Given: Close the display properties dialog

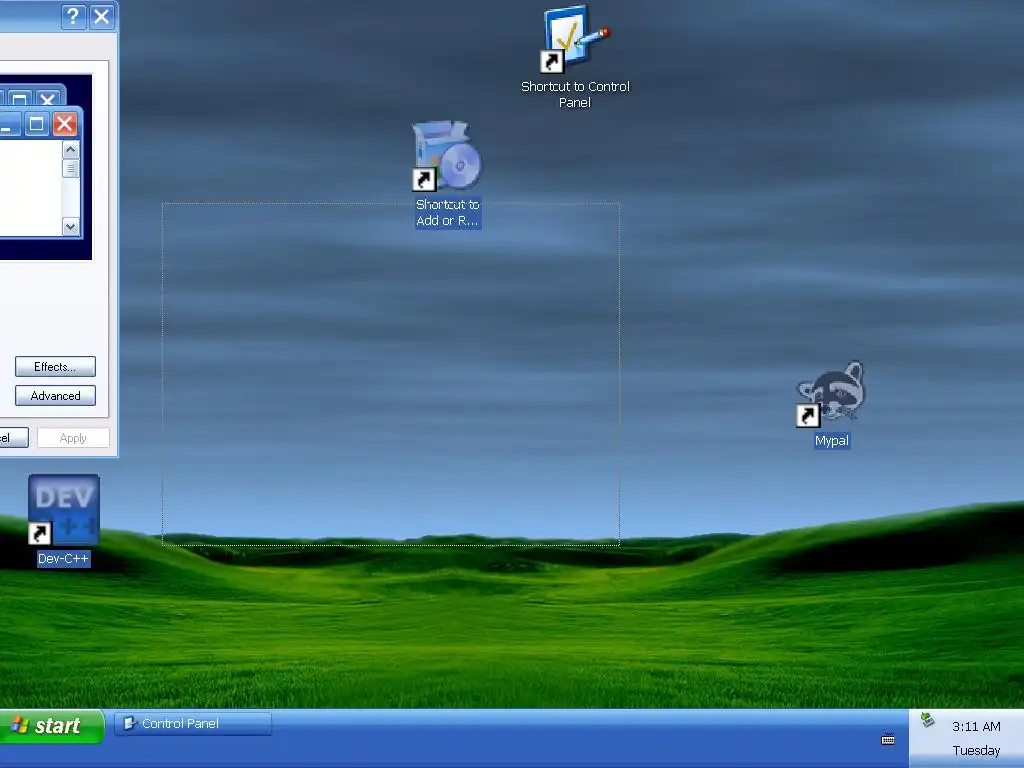Looking at the screenshot, I should (x=102, y=16).
